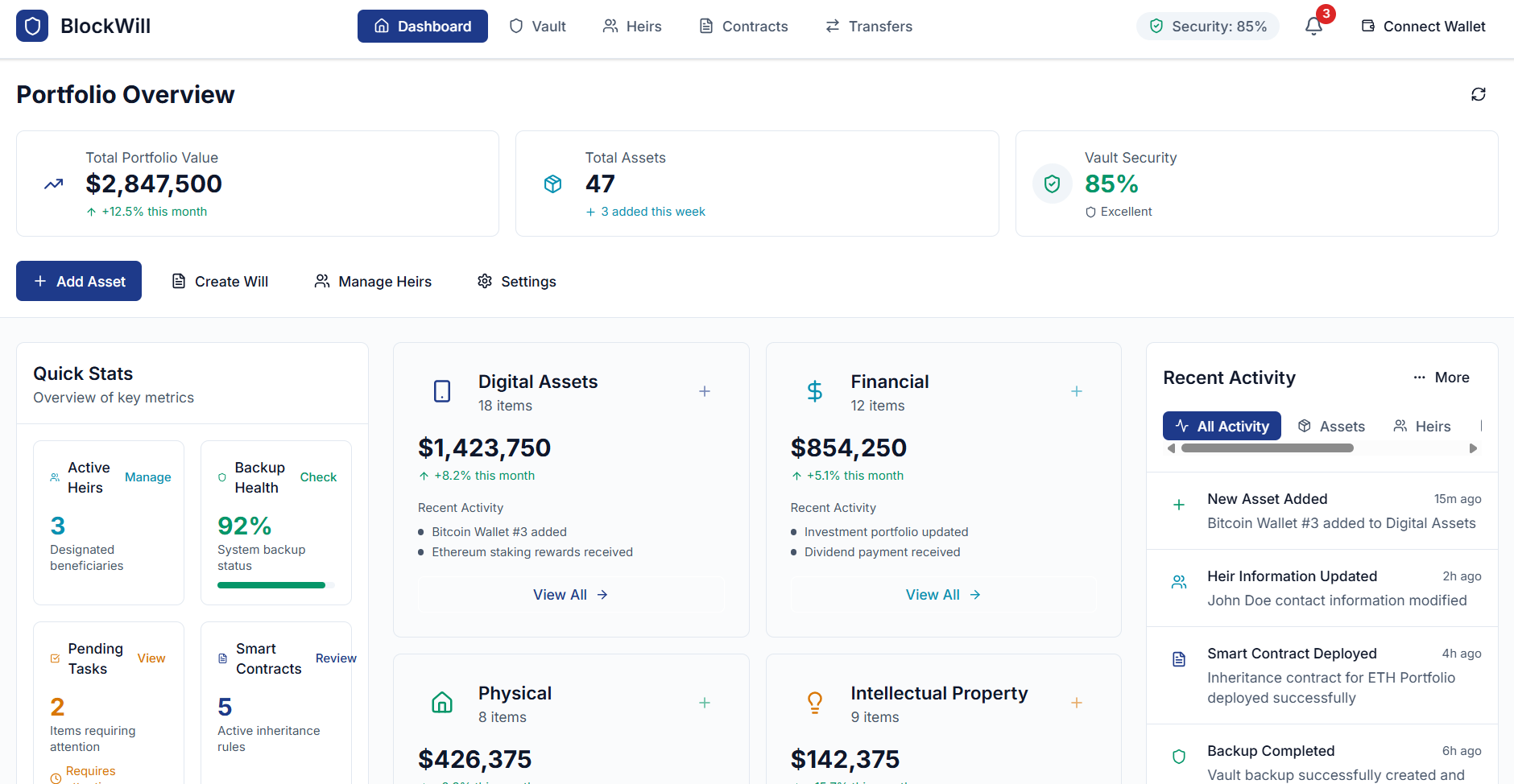Select the All Activity tab

click(x=1222, y=427)
